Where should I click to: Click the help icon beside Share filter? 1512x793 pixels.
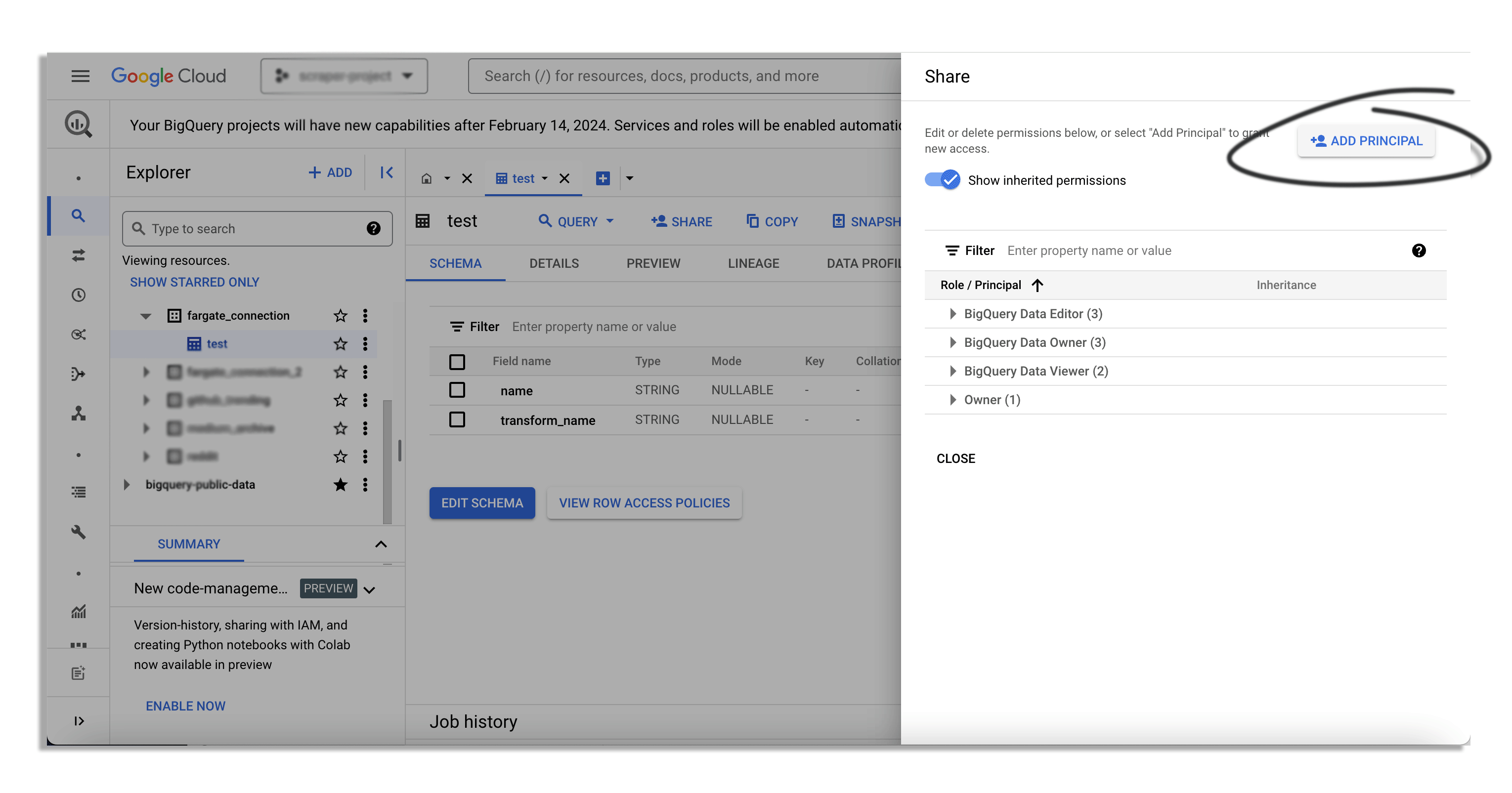[x=1419, y=250]
